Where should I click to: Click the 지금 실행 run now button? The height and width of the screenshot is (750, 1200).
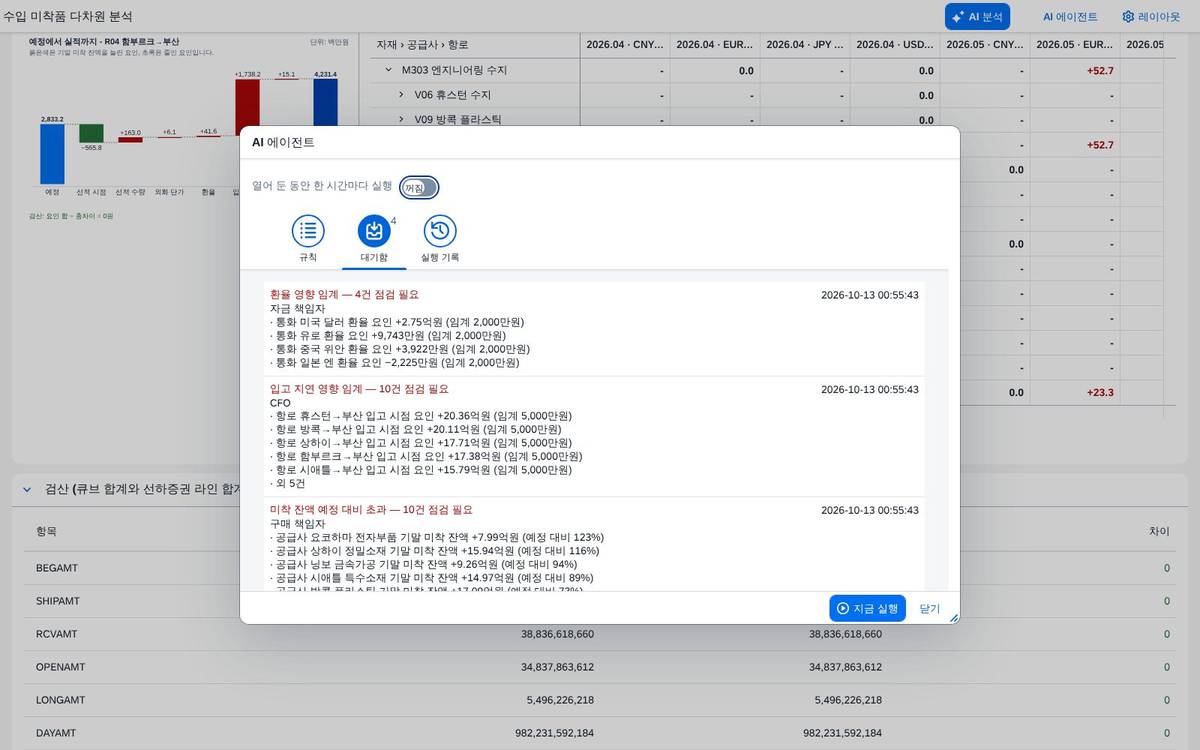[867, 608]
